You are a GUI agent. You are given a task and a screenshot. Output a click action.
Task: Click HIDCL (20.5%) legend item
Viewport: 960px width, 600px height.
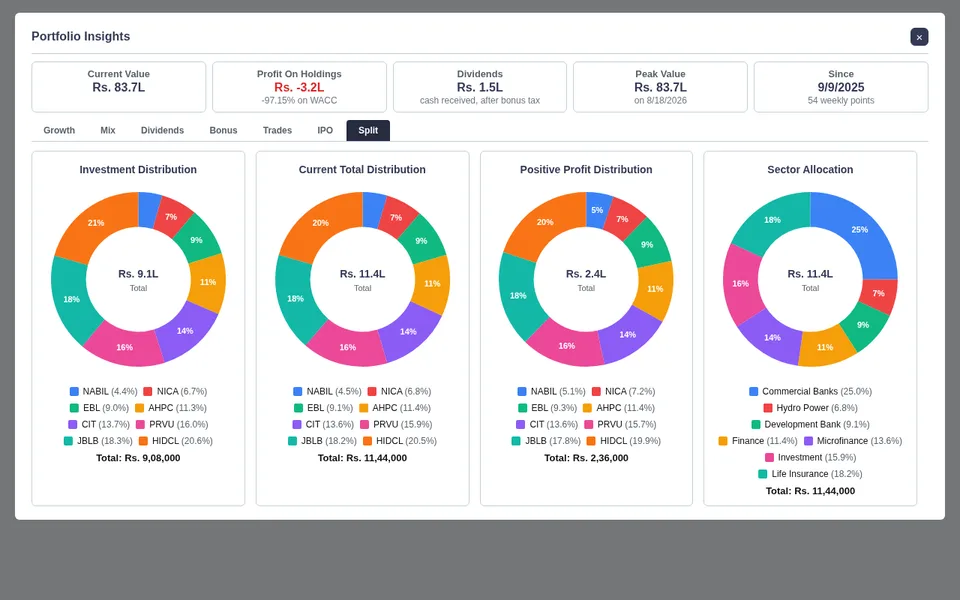pos(400,441)
